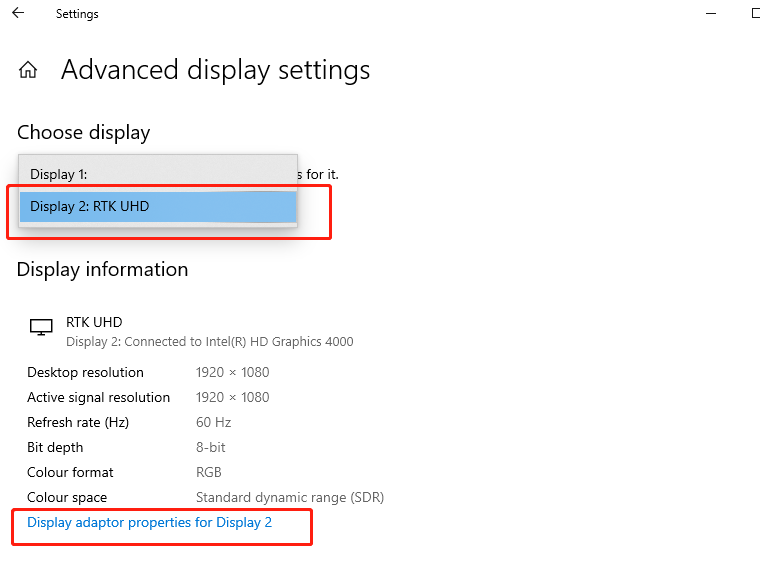760x562 pixels.
Task: Click the Display information heading
Action: click(102, 270)
